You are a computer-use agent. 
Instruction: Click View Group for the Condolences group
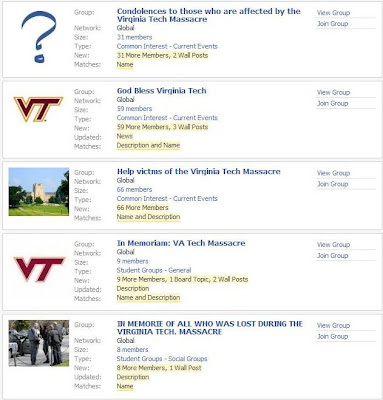tap(333, 13)
